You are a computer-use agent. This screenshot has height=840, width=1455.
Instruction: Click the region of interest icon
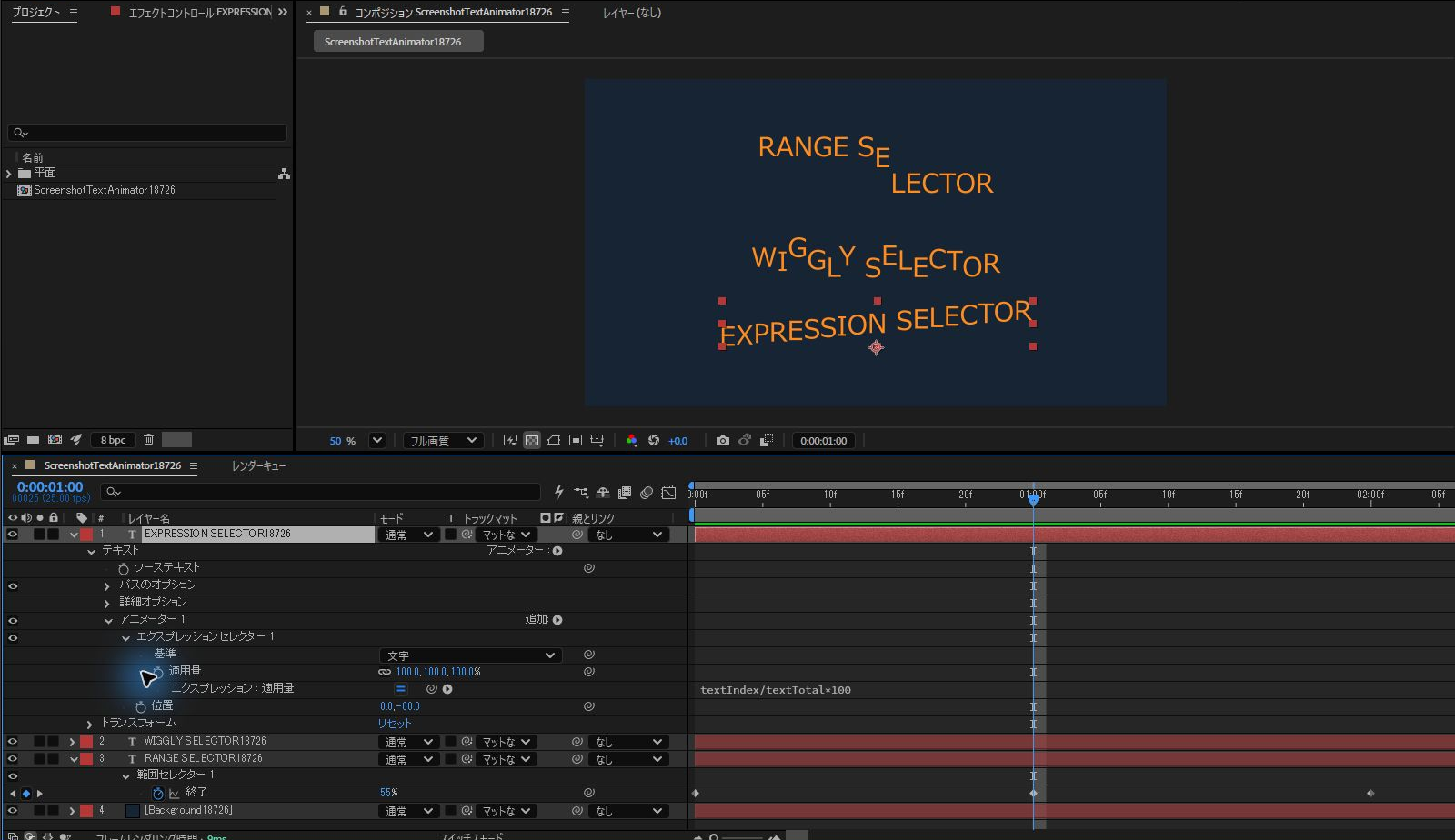tap(576, 441)
